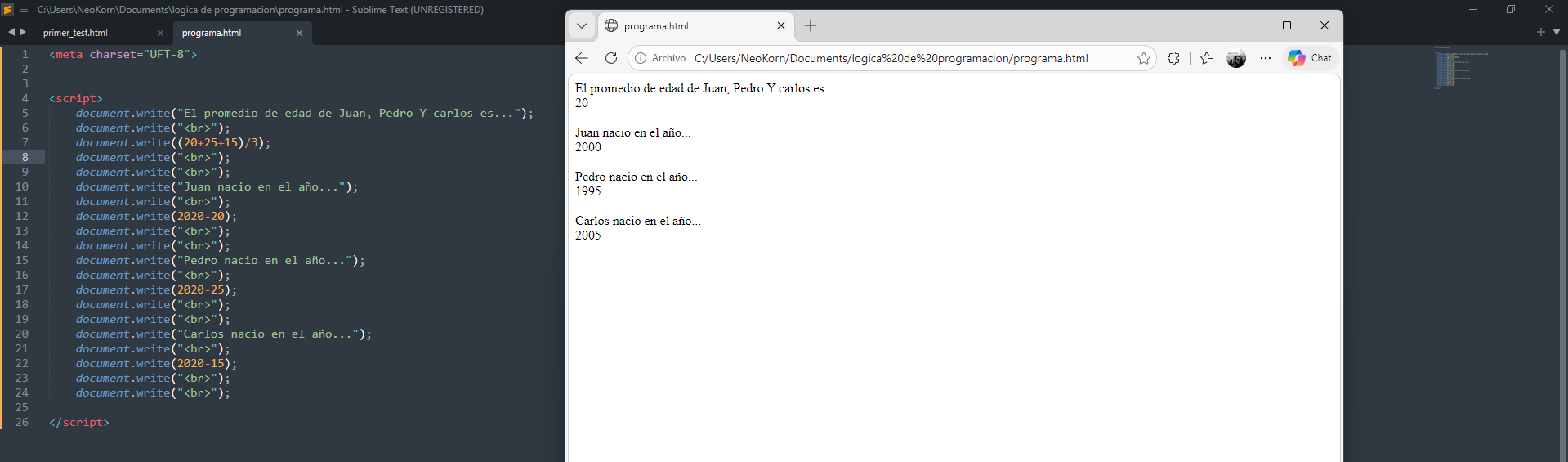Click 'El promedio de edad' page text
Image resolution: width=1568 pixels, height=462 pixels.
704,88
